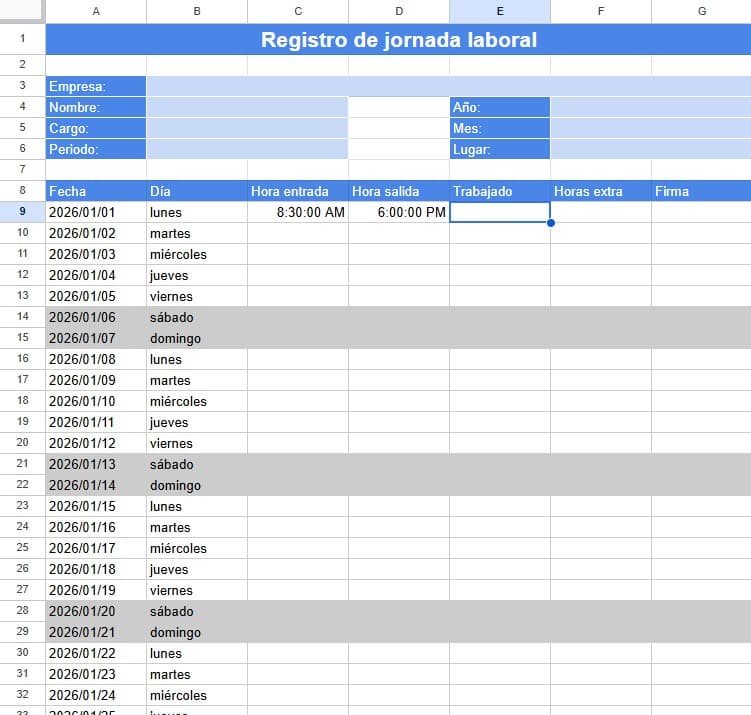Select column G header

[x=702, y=11]
